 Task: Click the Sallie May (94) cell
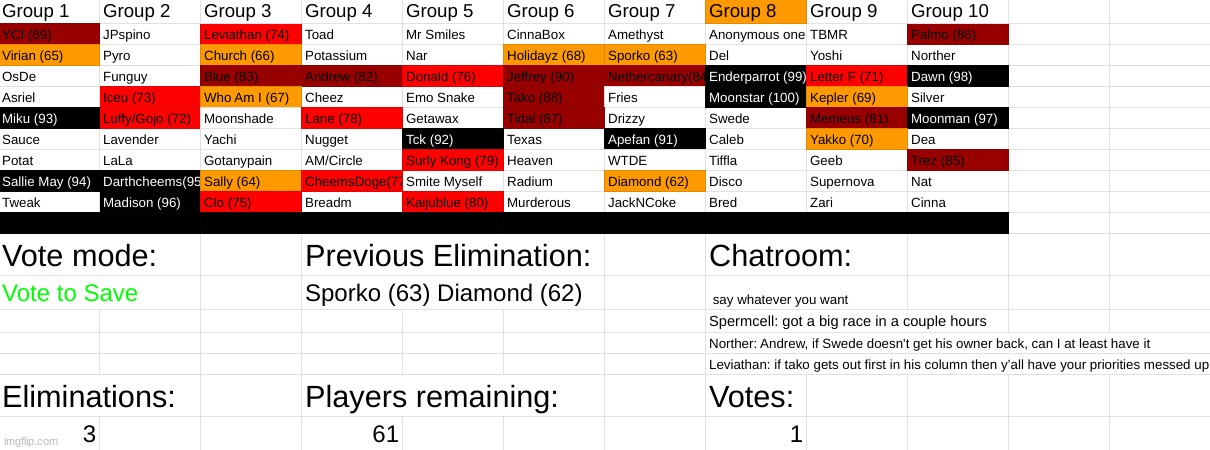coord(50,182)
